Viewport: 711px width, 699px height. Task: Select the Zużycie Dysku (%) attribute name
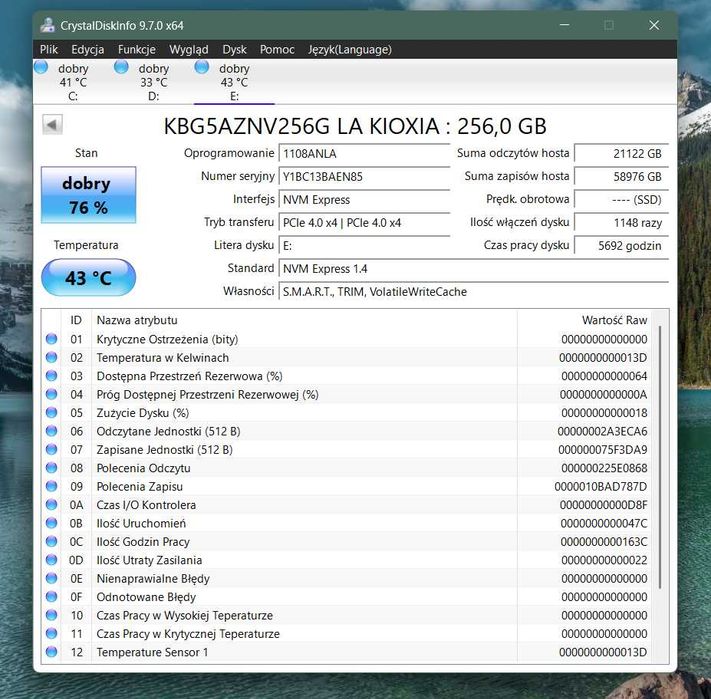pyautogui.click(x=142, y=413)
